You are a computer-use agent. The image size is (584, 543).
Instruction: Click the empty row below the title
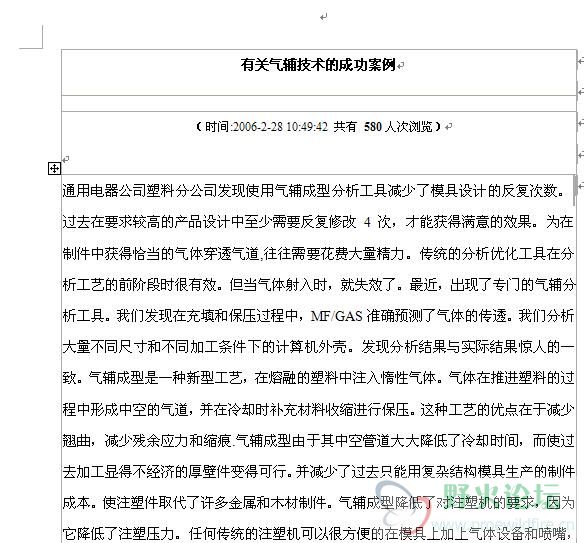point(319,104)
